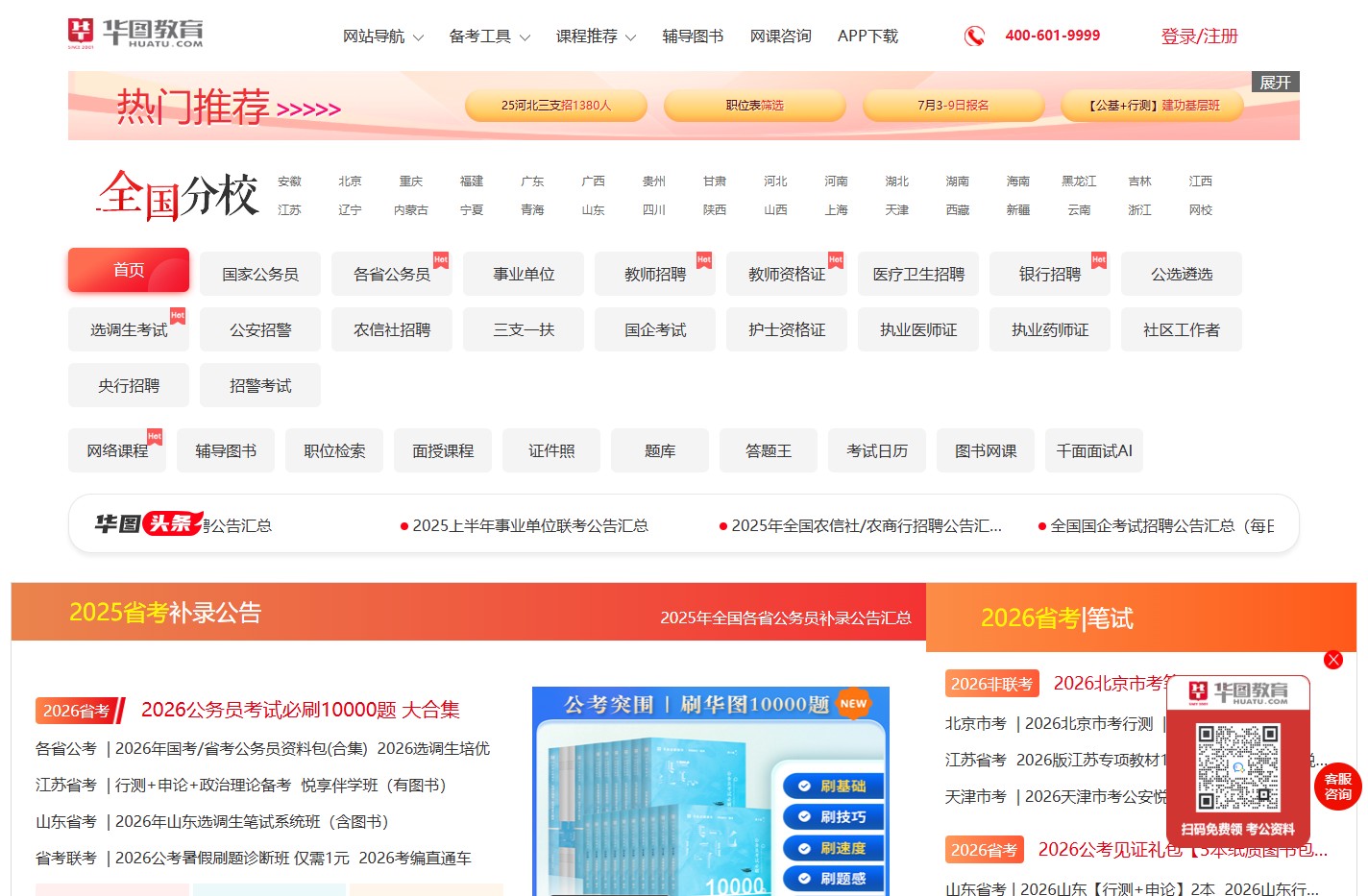Viewport: 1368px width, 896px height.
Task: Open the 护士资格证 category
Action: [x=787, y=330]
